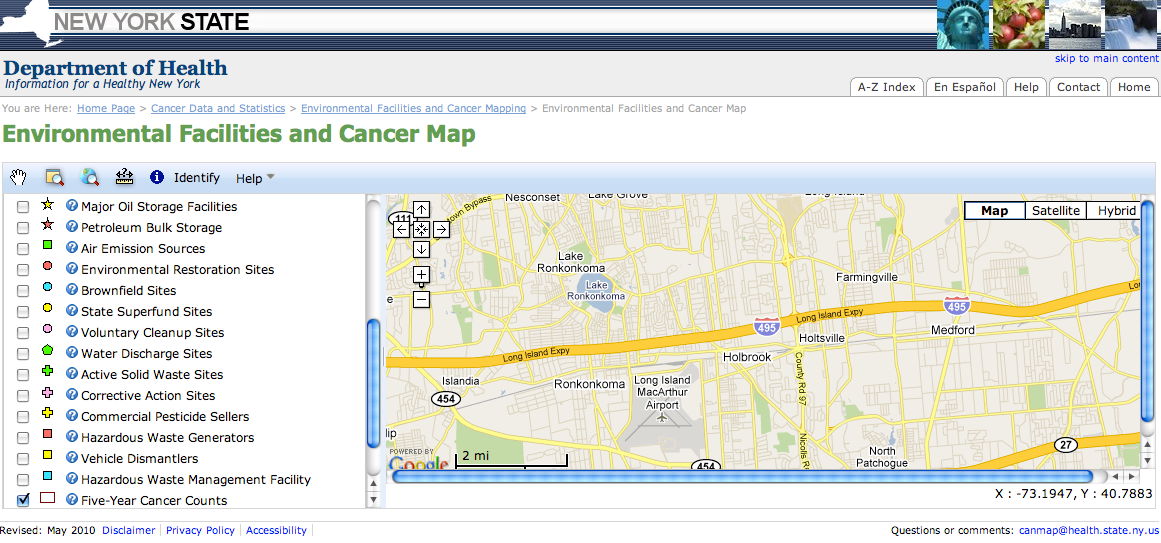Open the Contact tab
Image resolution: width=1161 pixels, height=543 pixels.
(1078, 87)
